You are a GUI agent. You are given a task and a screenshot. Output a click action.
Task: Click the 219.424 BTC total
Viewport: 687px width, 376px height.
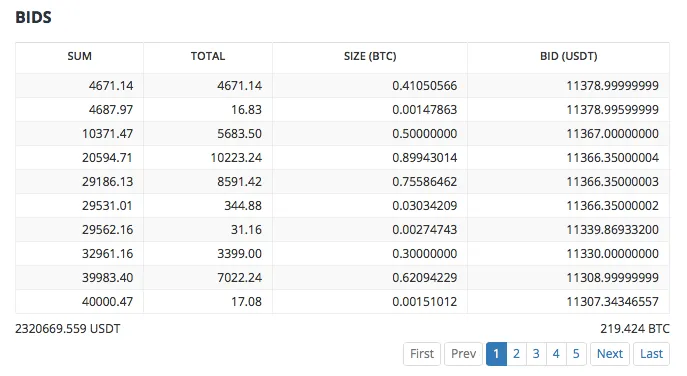[635, 329]
